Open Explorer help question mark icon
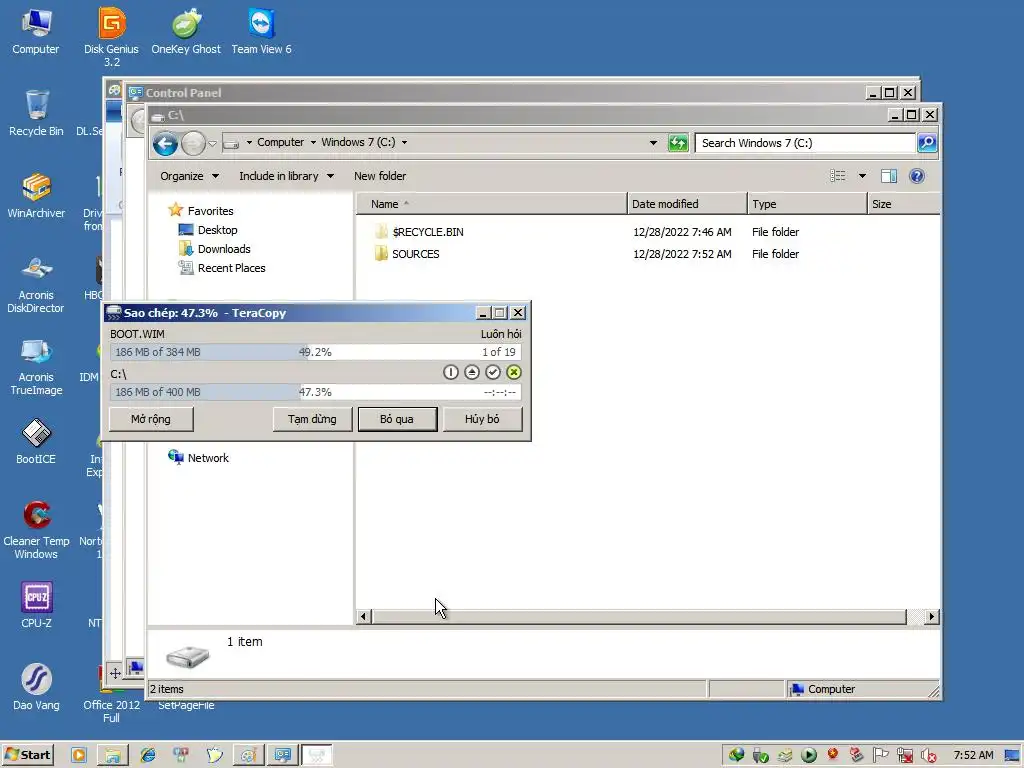The image size is (1024, 768). coord(917,176)
